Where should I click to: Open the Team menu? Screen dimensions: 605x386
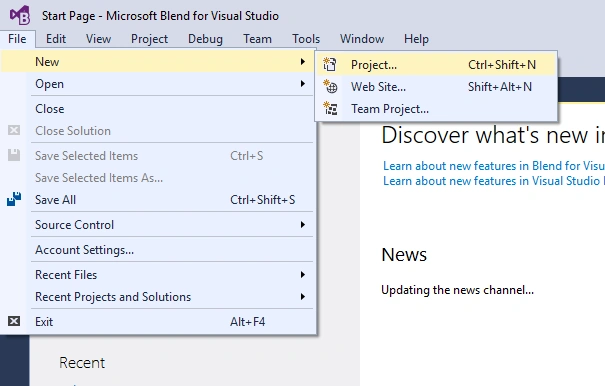(257, 39)
